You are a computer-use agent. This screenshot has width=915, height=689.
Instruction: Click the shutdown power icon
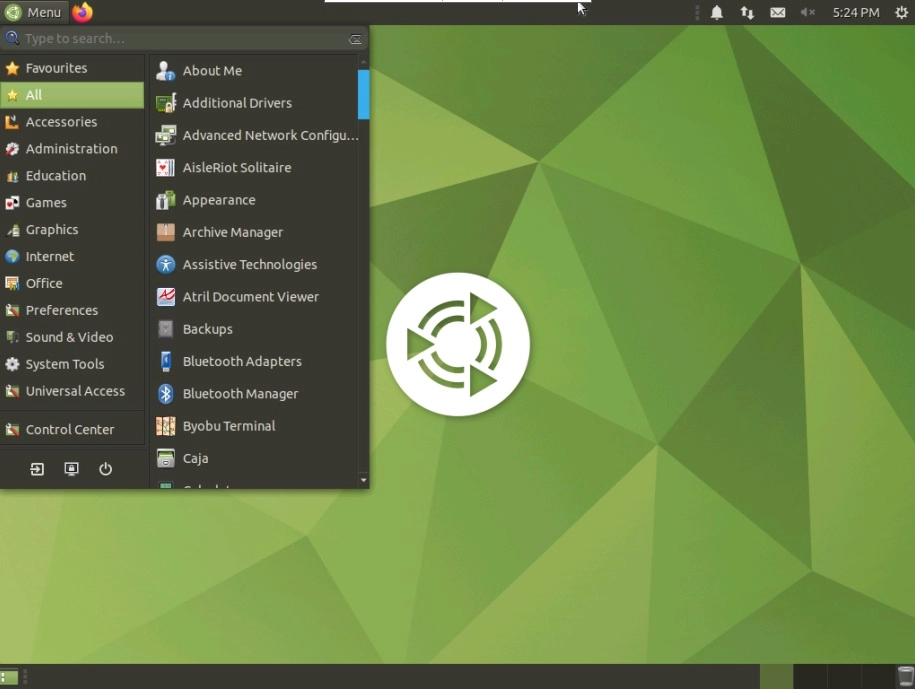click(x=105, y=469)
